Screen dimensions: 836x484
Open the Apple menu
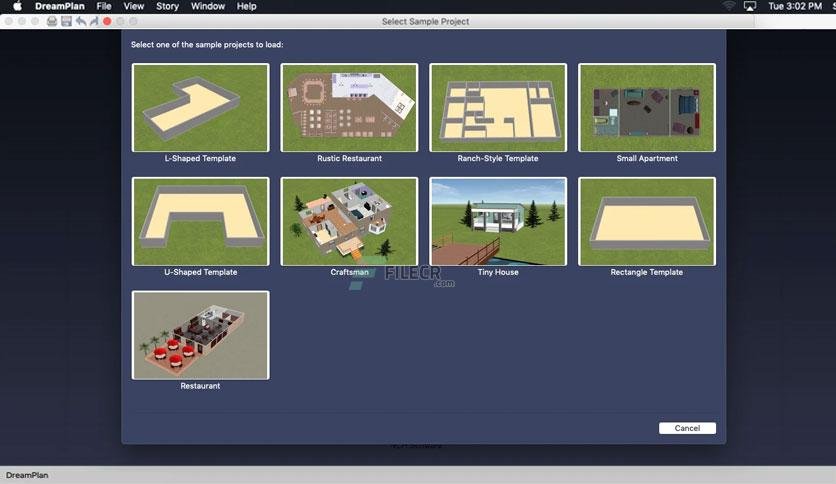click(x=17, y=6)
